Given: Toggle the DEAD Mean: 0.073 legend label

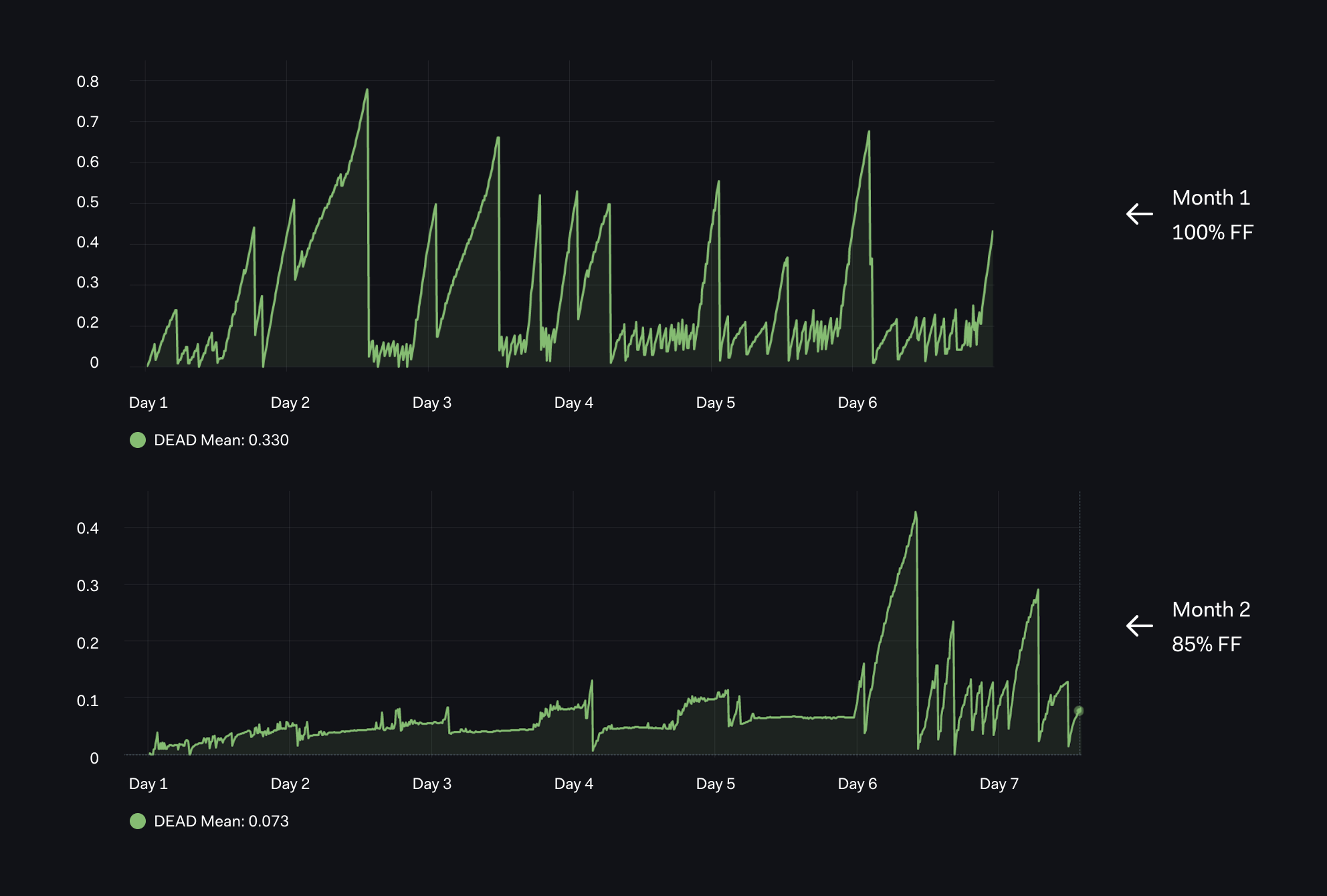Looking at the screenshot, I should 221,821.
